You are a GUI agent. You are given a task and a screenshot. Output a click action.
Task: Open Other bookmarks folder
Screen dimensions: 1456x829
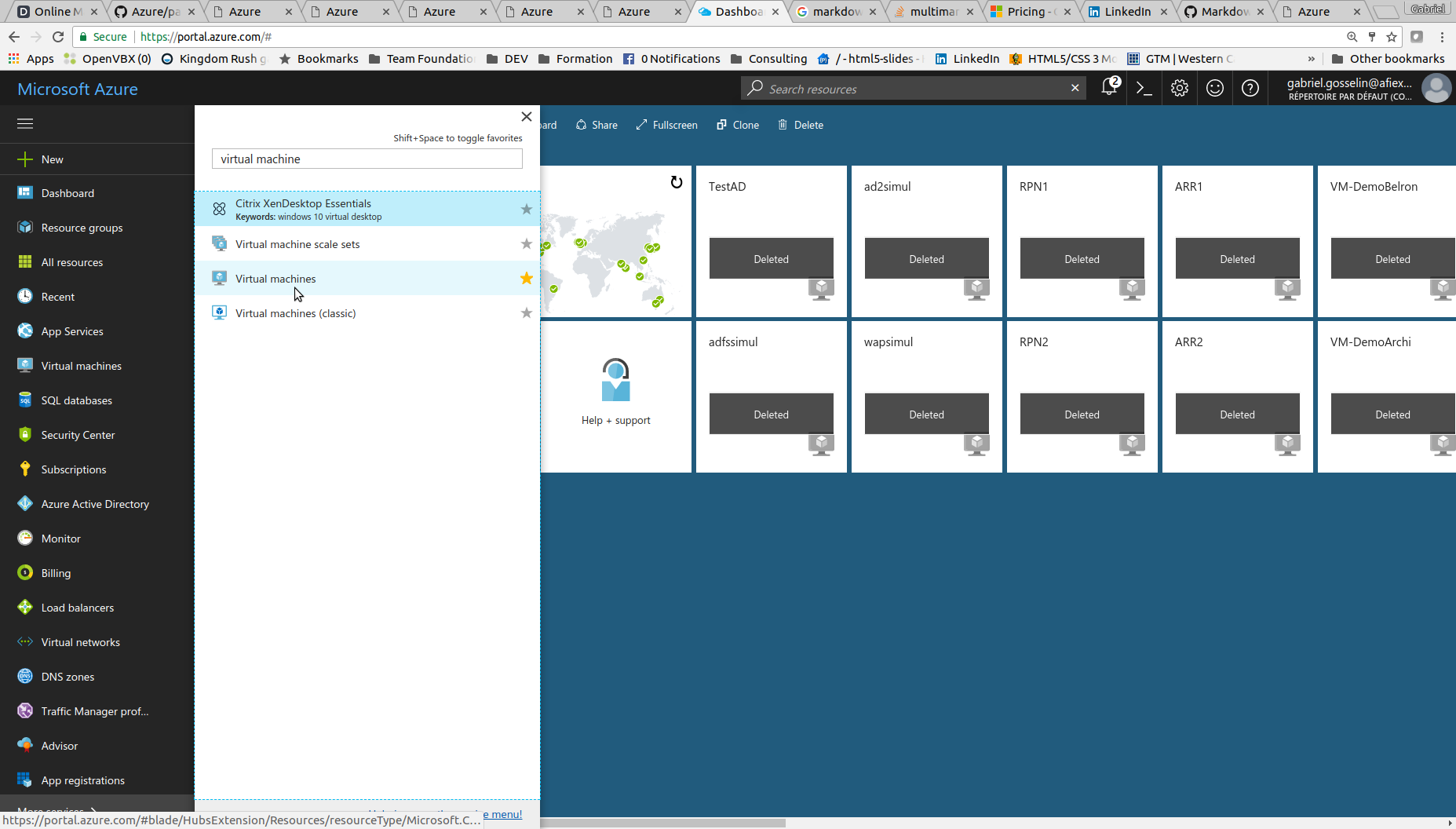tap(1388, 59)
